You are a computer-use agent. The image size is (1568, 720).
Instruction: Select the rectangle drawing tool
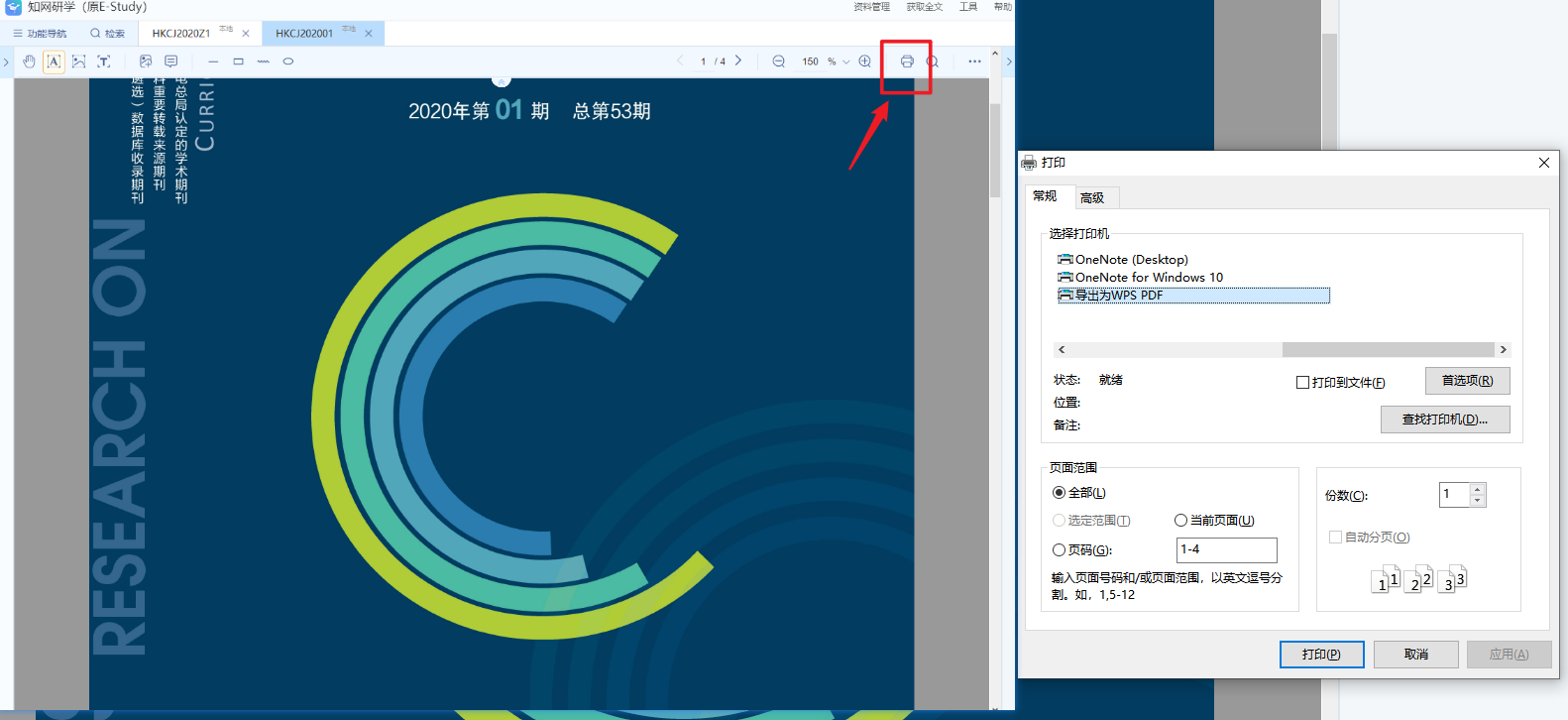(238, 61)
